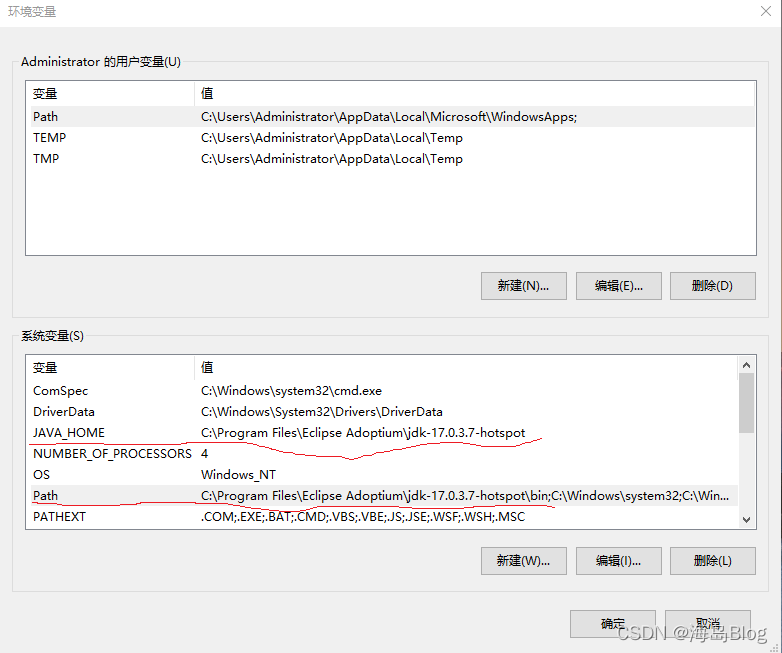Click 值 column header in system variables
The width and height of the screenshot is (782, 653).
tap(466, 368)
